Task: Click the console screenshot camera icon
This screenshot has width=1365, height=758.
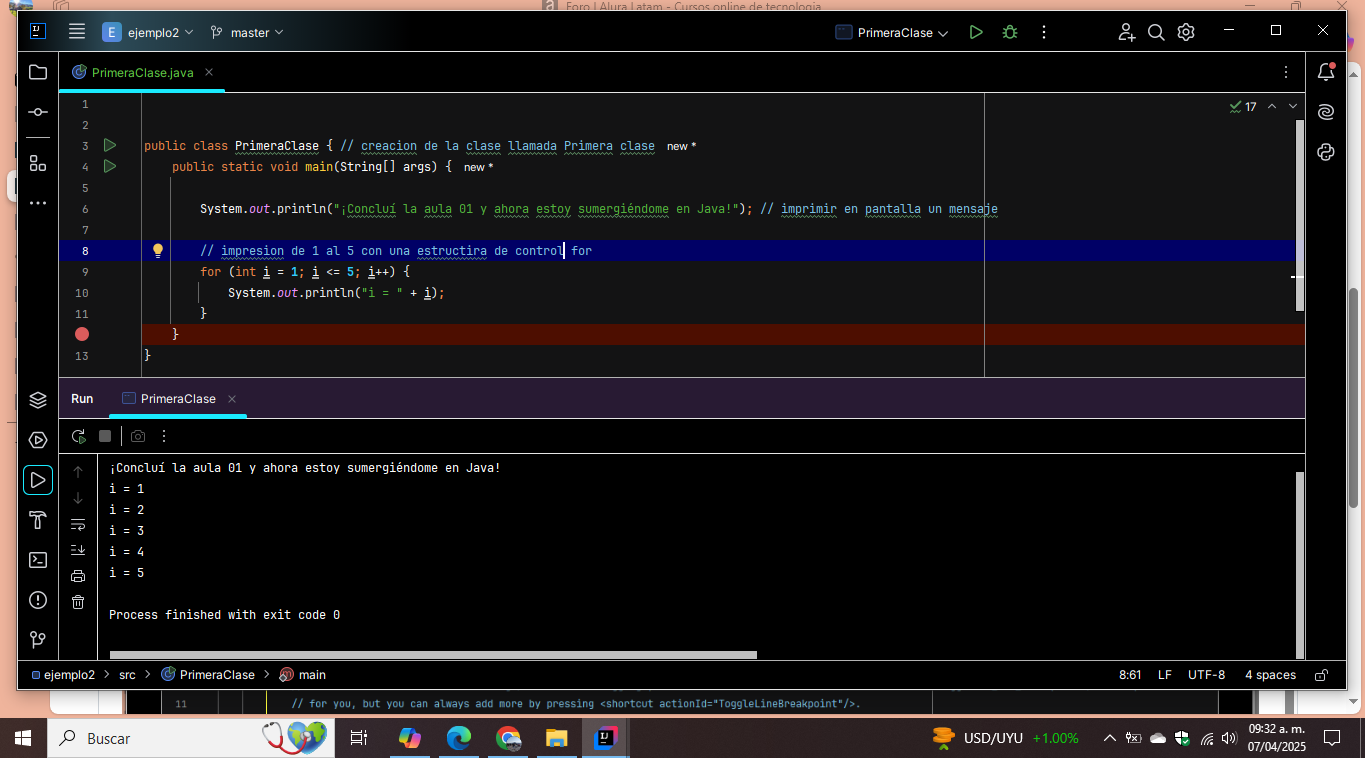Action: [x=138, y=436]
